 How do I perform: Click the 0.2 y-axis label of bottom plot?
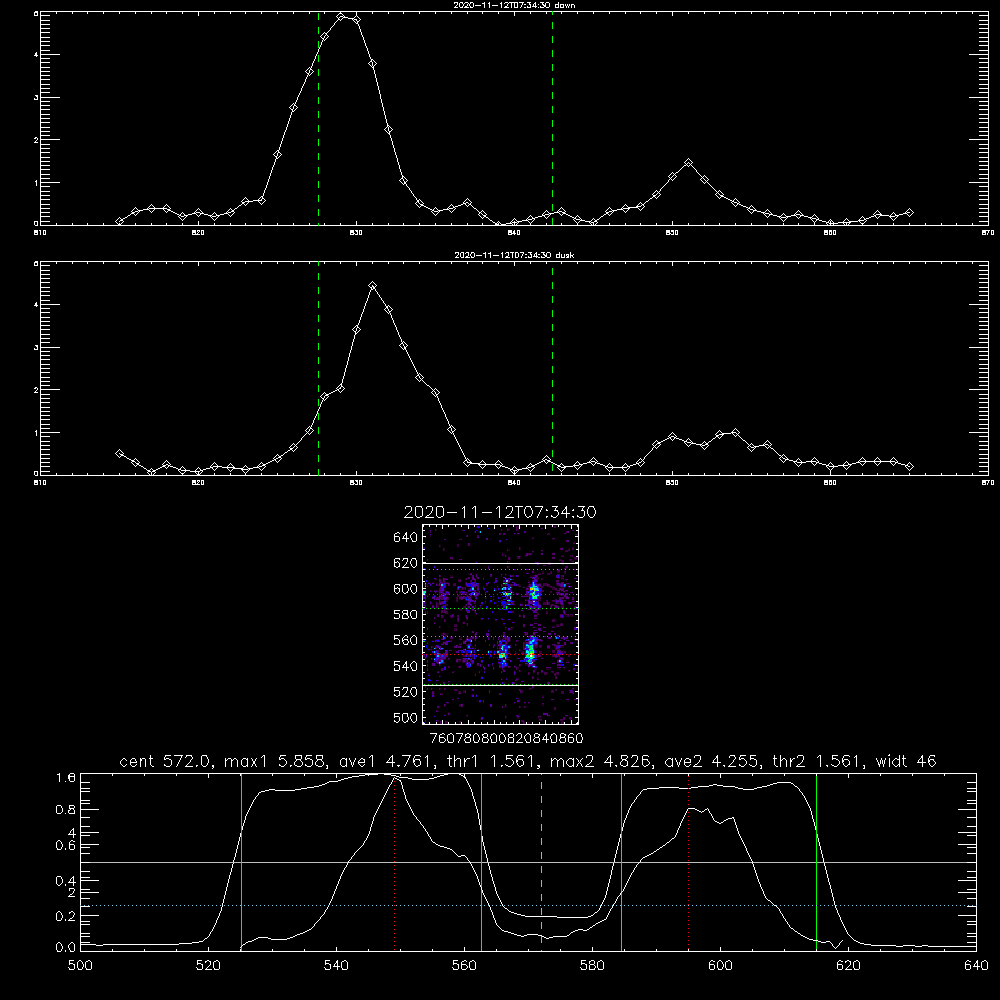[x=66, y=916]
